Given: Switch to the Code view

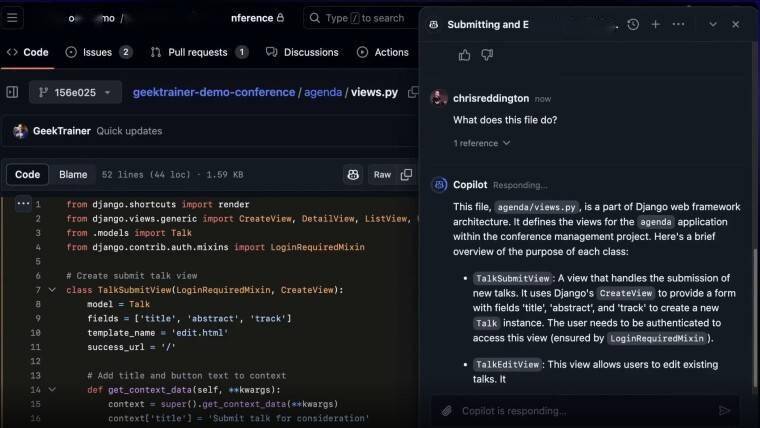Looking at the screenshot, I should click(27, 174).
